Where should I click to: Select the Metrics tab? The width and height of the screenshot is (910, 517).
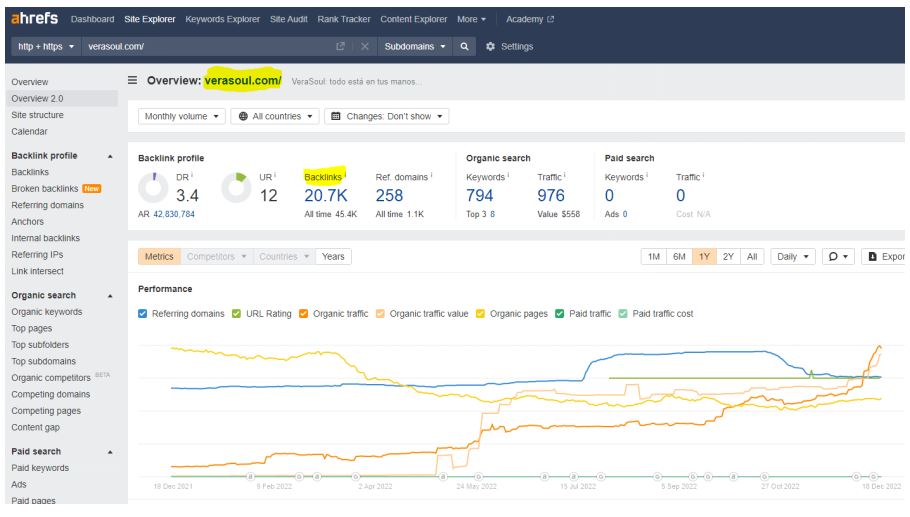(x=159, y=256)
